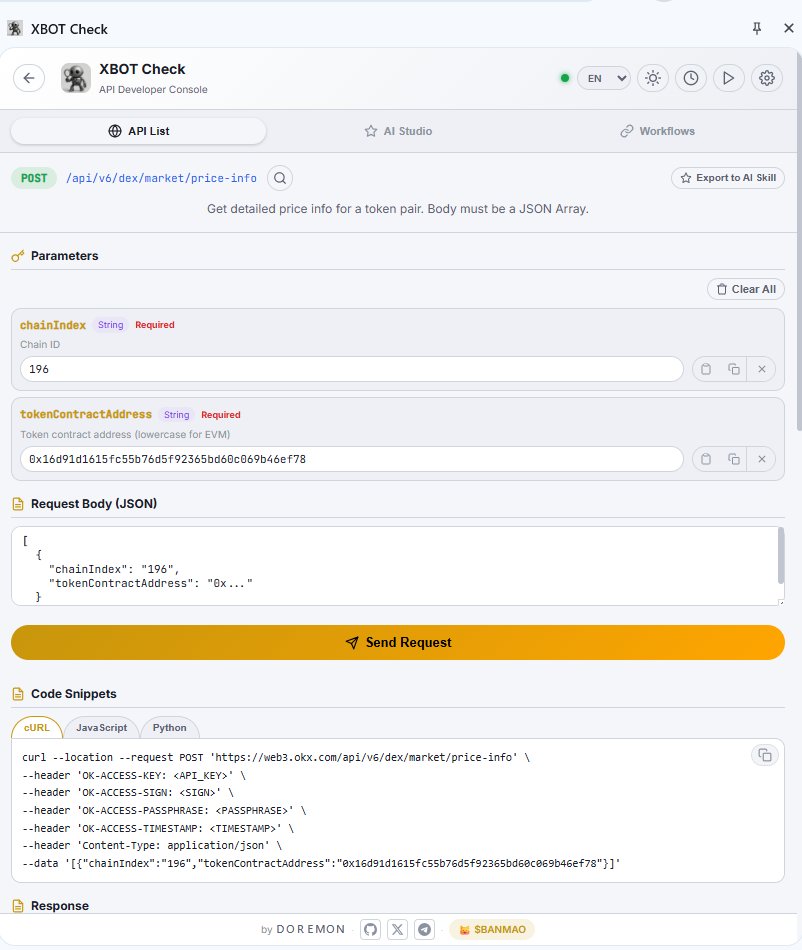Click Export to AI Skill button
Image resolution: width=802 pixels, height=950 pixels.
tap(727, 178)
